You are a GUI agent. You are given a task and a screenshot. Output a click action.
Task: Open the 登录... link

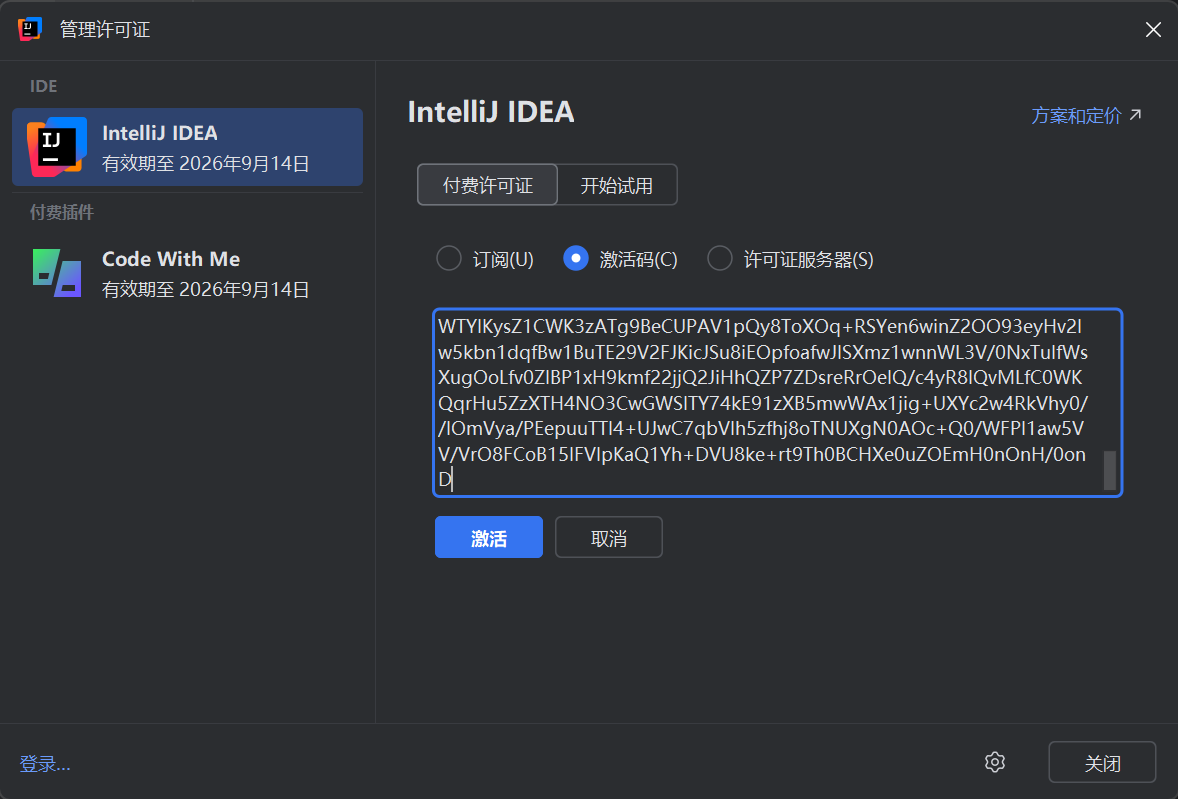45,764
